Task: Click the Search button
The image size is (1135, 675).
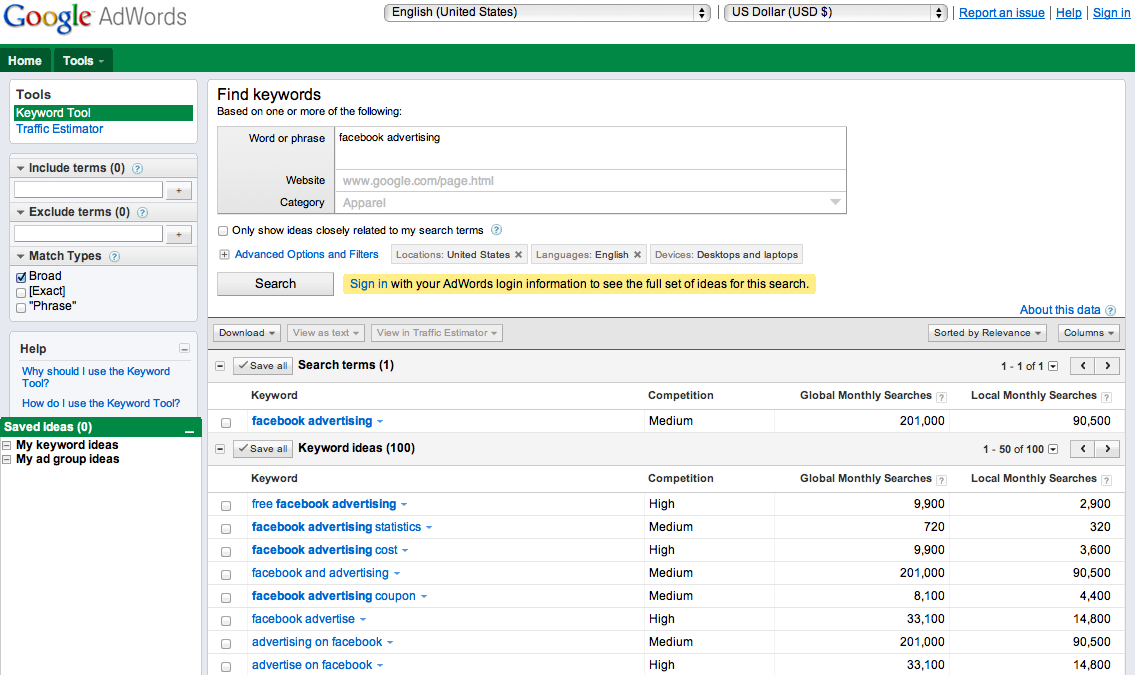Action: [x=275, y=284]
